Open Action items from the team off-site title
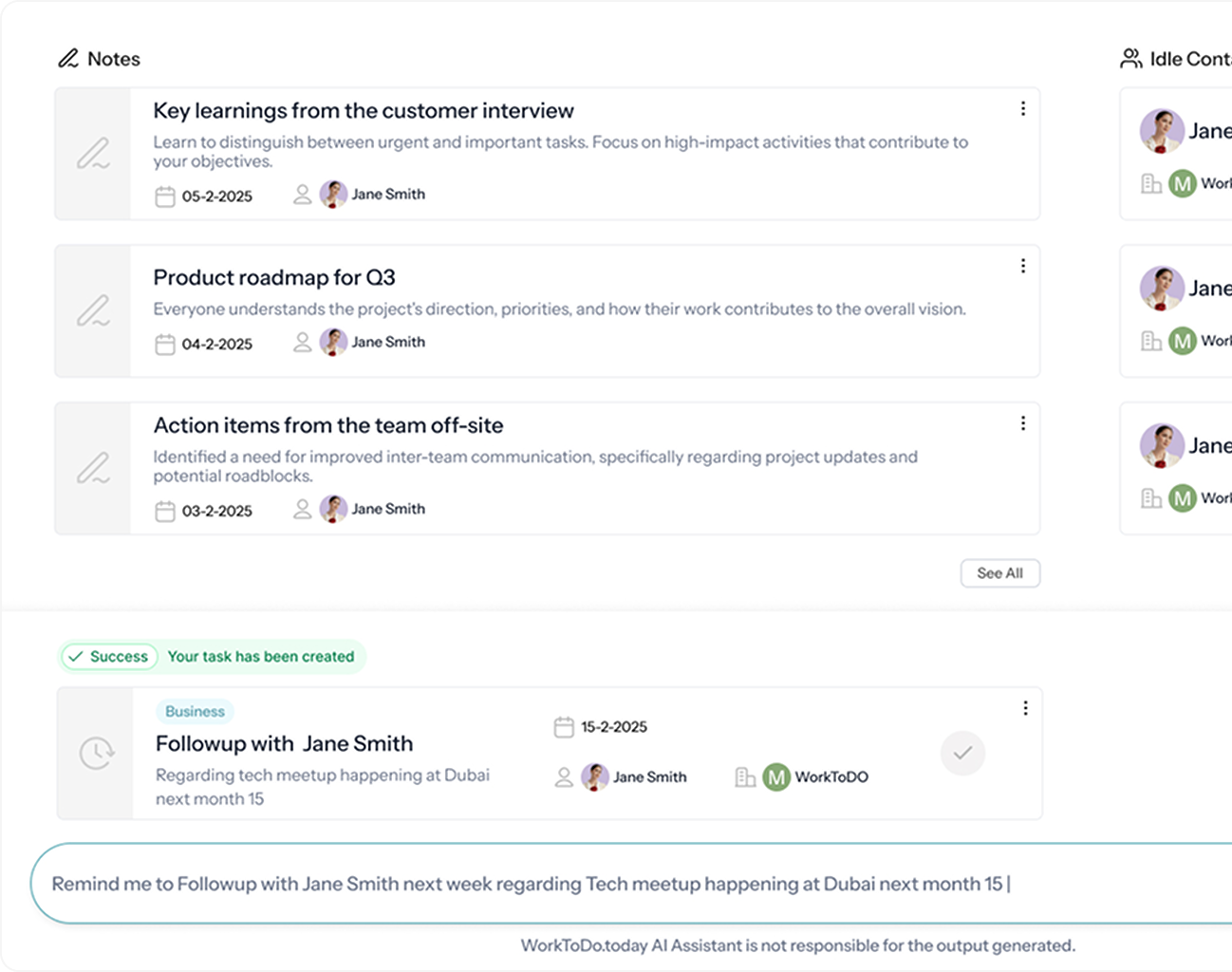The width and height of the screenshot is (1232, 972). coord(328,425)
